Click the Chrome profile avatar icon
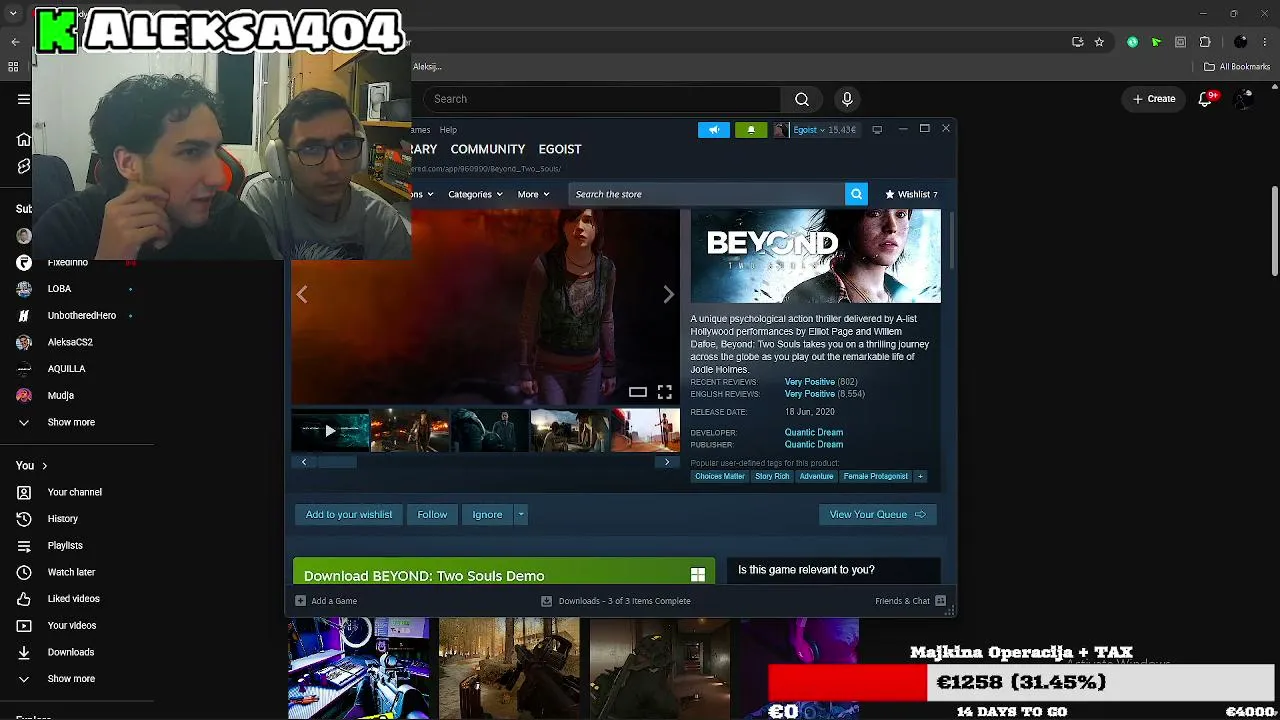Viewport: 1280px width, 720px height. coord(1241,42)
